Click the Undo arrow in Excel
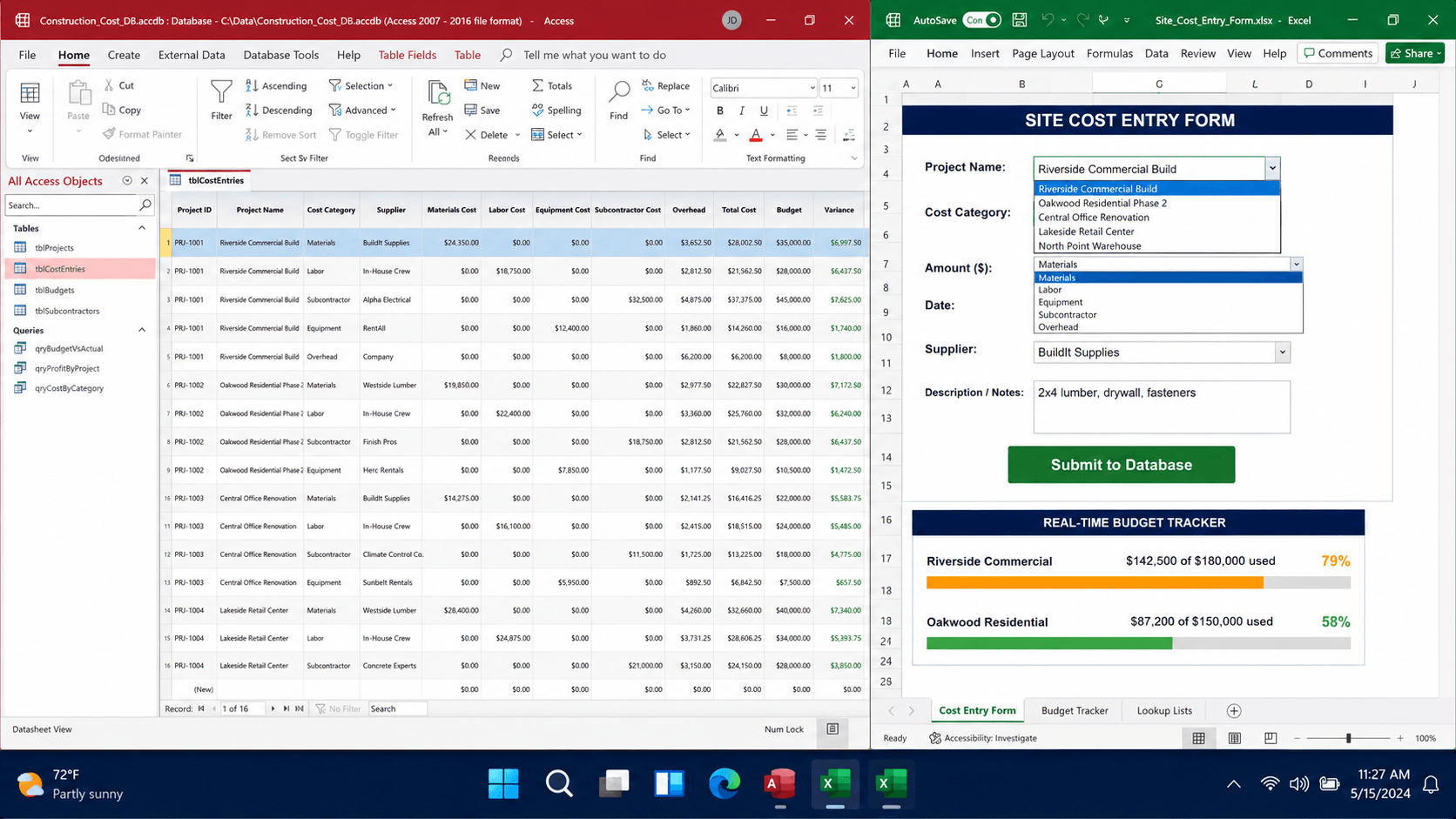Screen dimensions: 1456x819 [1048, 20]
